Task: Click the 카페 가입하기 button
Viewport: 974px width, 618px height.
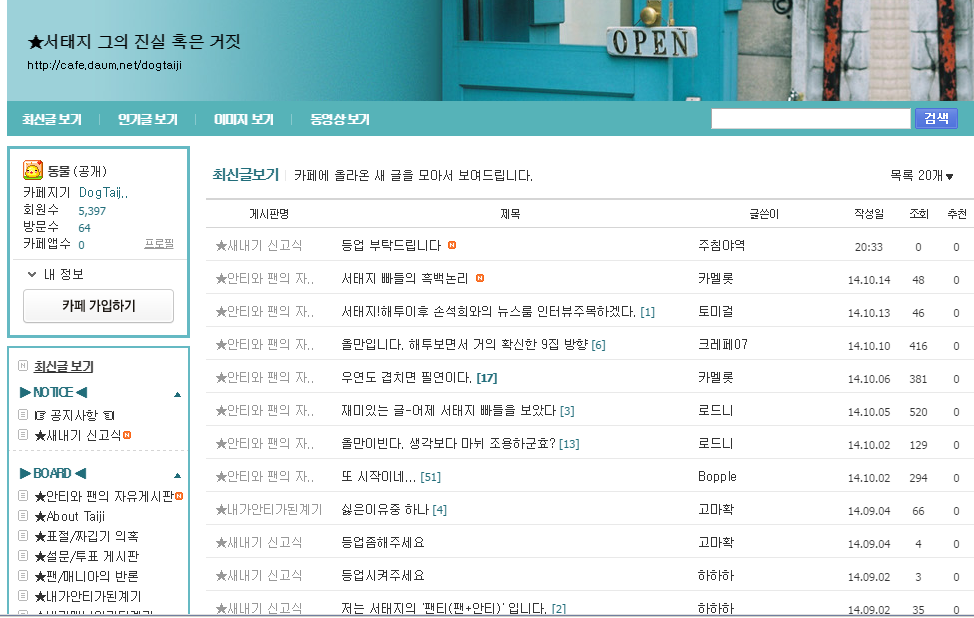Action: [98, 306]
